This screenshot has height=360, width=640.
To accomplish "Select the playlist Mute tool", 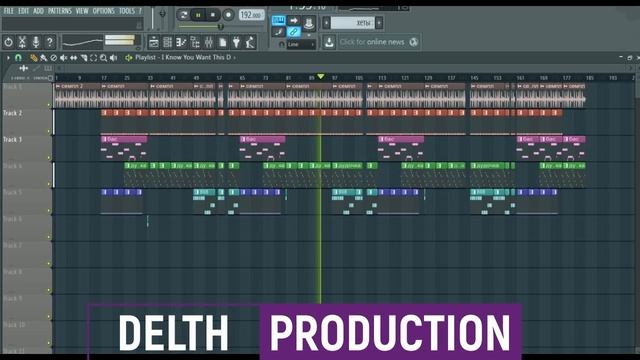I will [x=64, y=58].
